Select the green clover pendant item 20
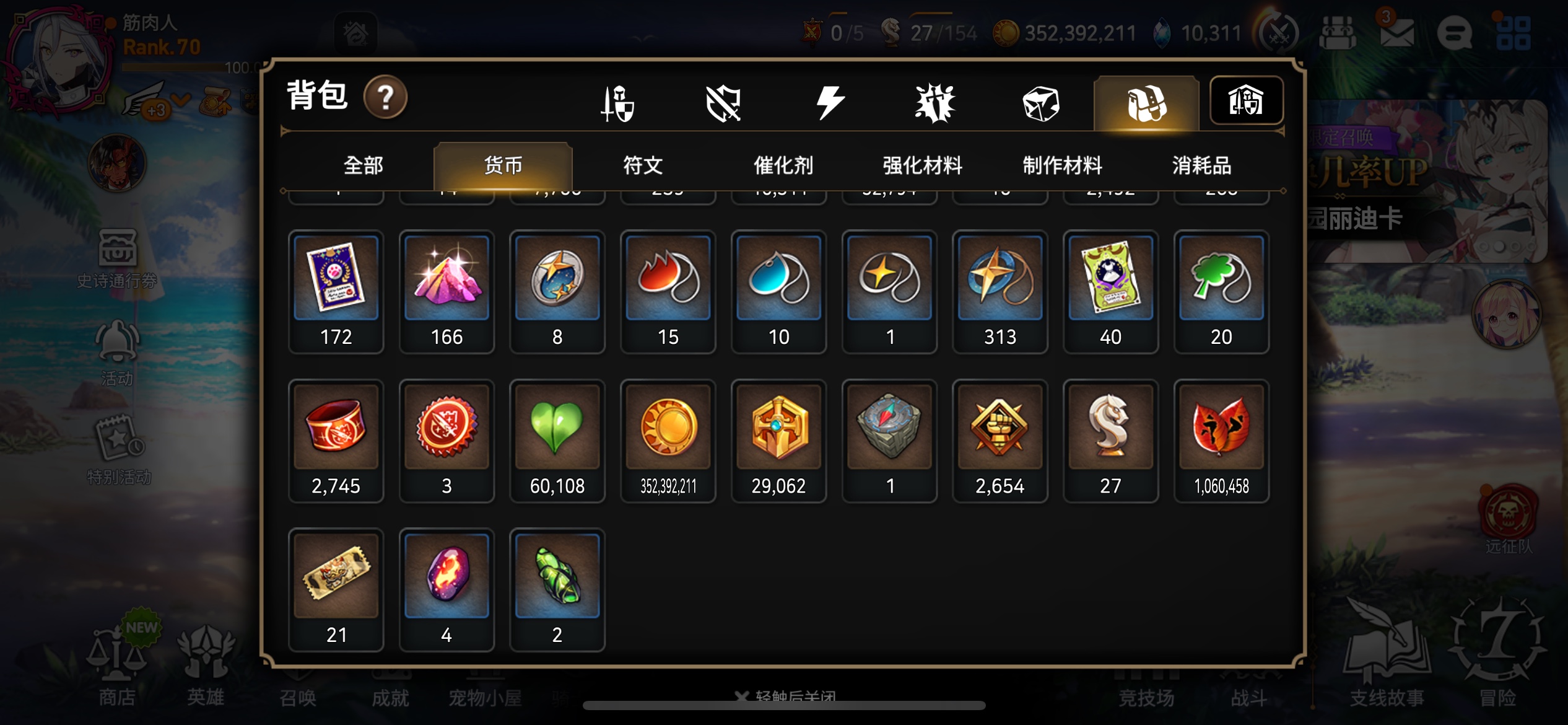Image resolution: width=1568 pixels, height=725 pixels. (x=1221, y=292)
